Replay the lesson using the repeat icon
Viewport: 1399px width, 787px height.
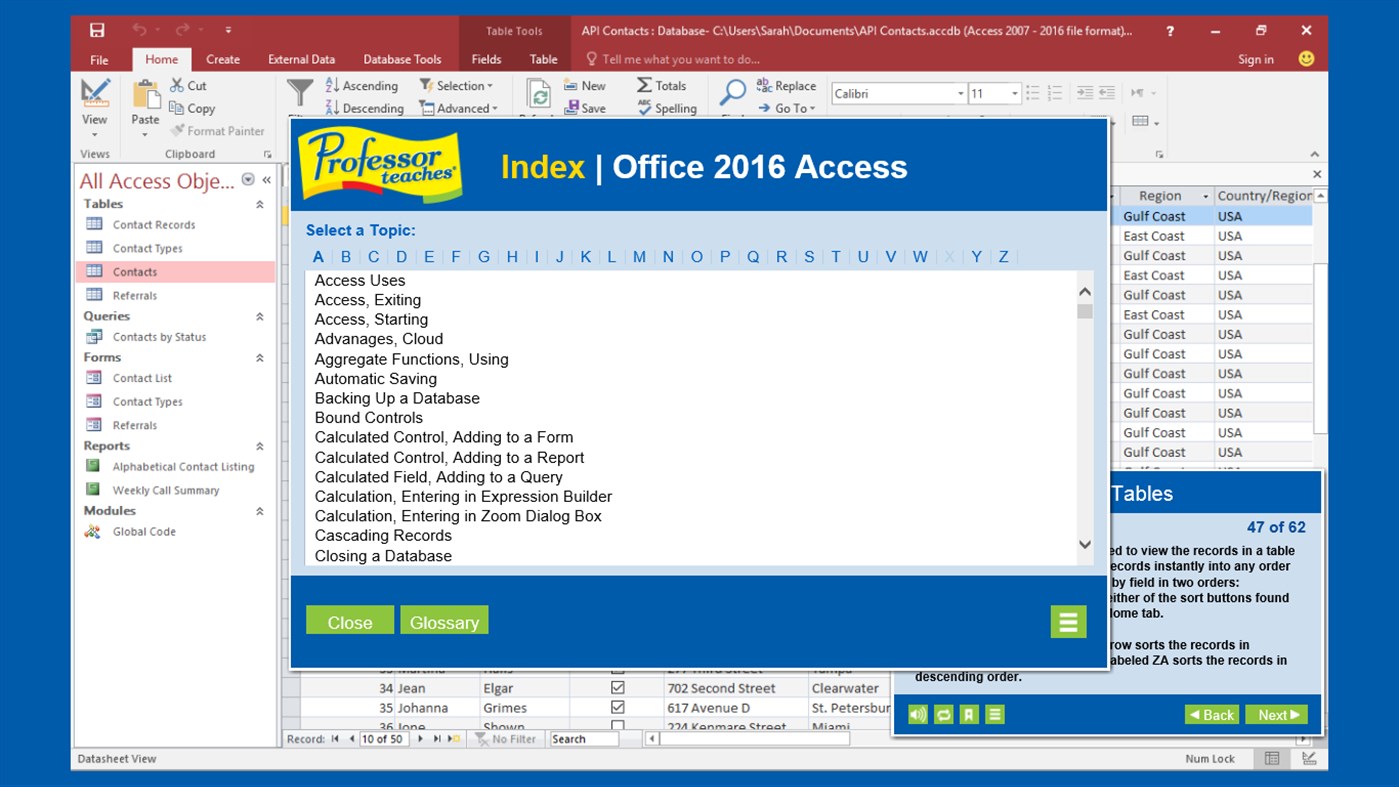(942, 714)
